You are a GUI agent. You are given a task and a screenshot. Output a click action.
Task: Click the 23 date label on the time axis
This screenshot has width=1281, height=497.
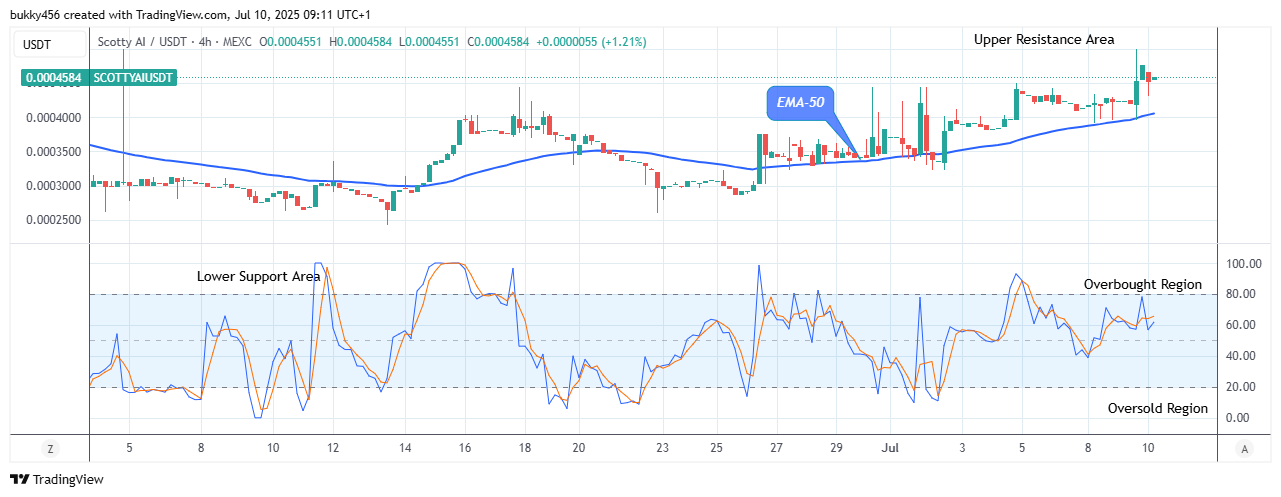(663, 449)
